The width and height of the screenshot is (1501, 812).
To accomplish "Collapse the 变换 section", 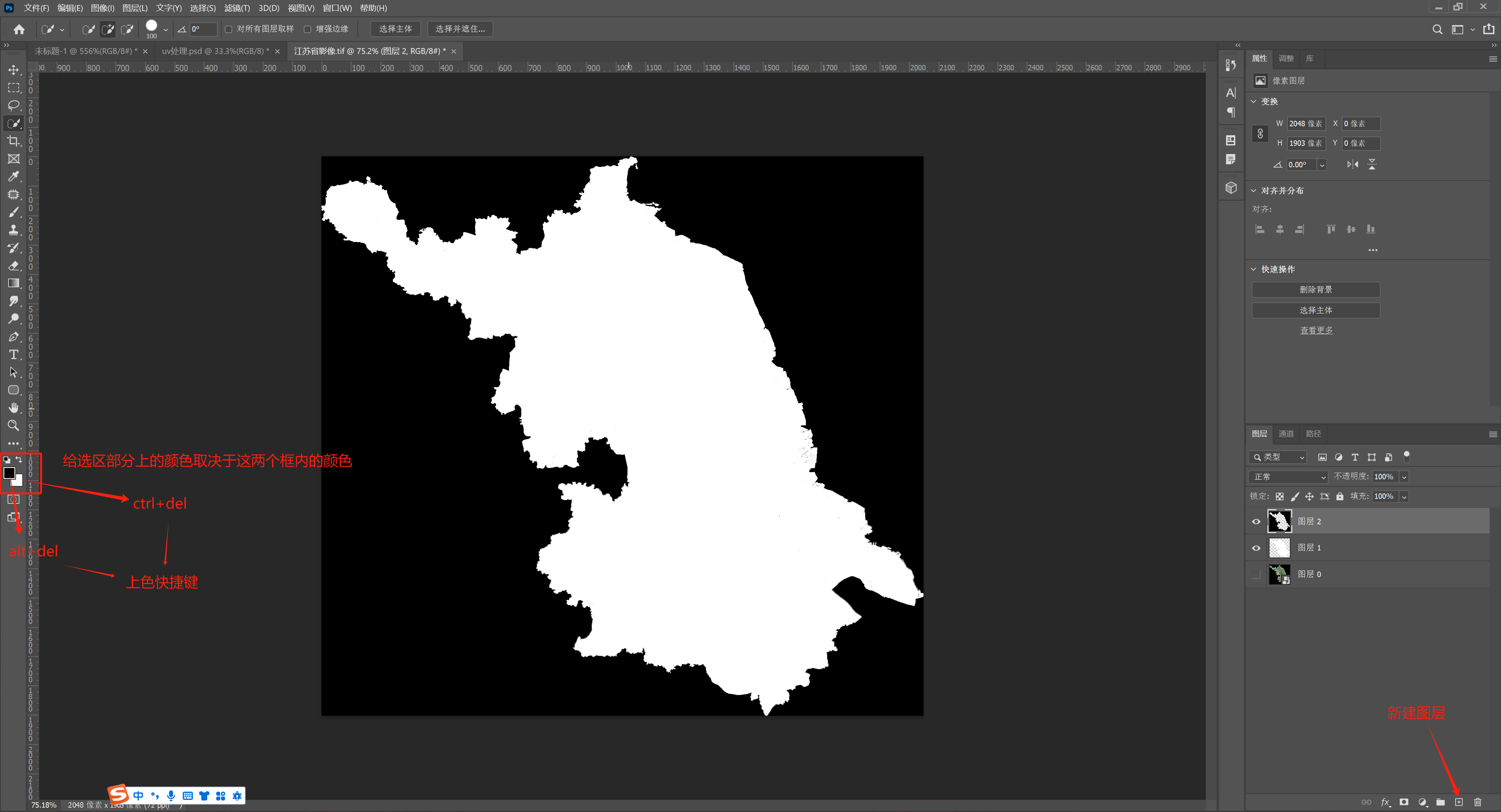I will (1254, 101).
